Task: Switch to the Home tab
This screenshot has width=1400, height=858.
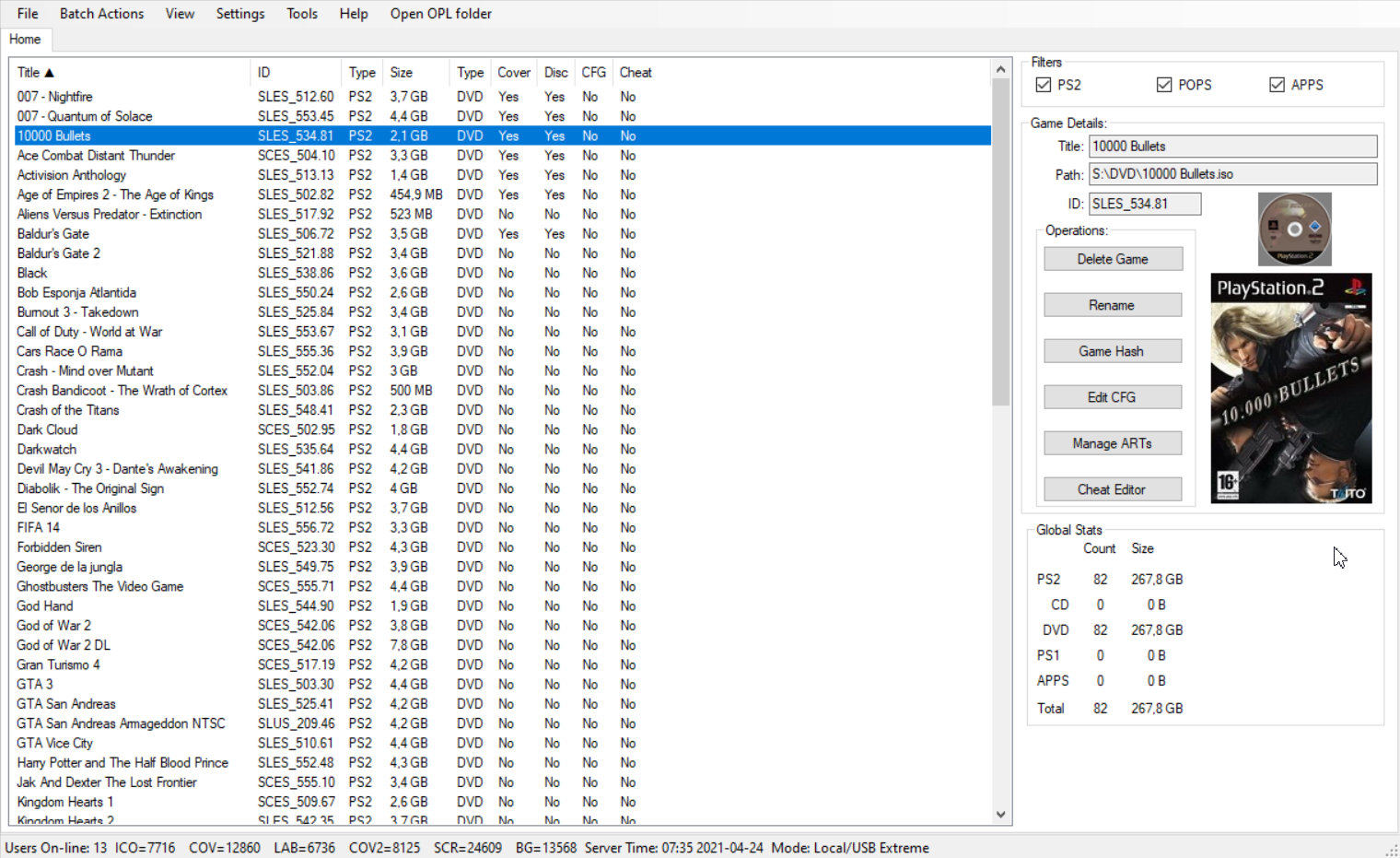Action: click(25, 40)
